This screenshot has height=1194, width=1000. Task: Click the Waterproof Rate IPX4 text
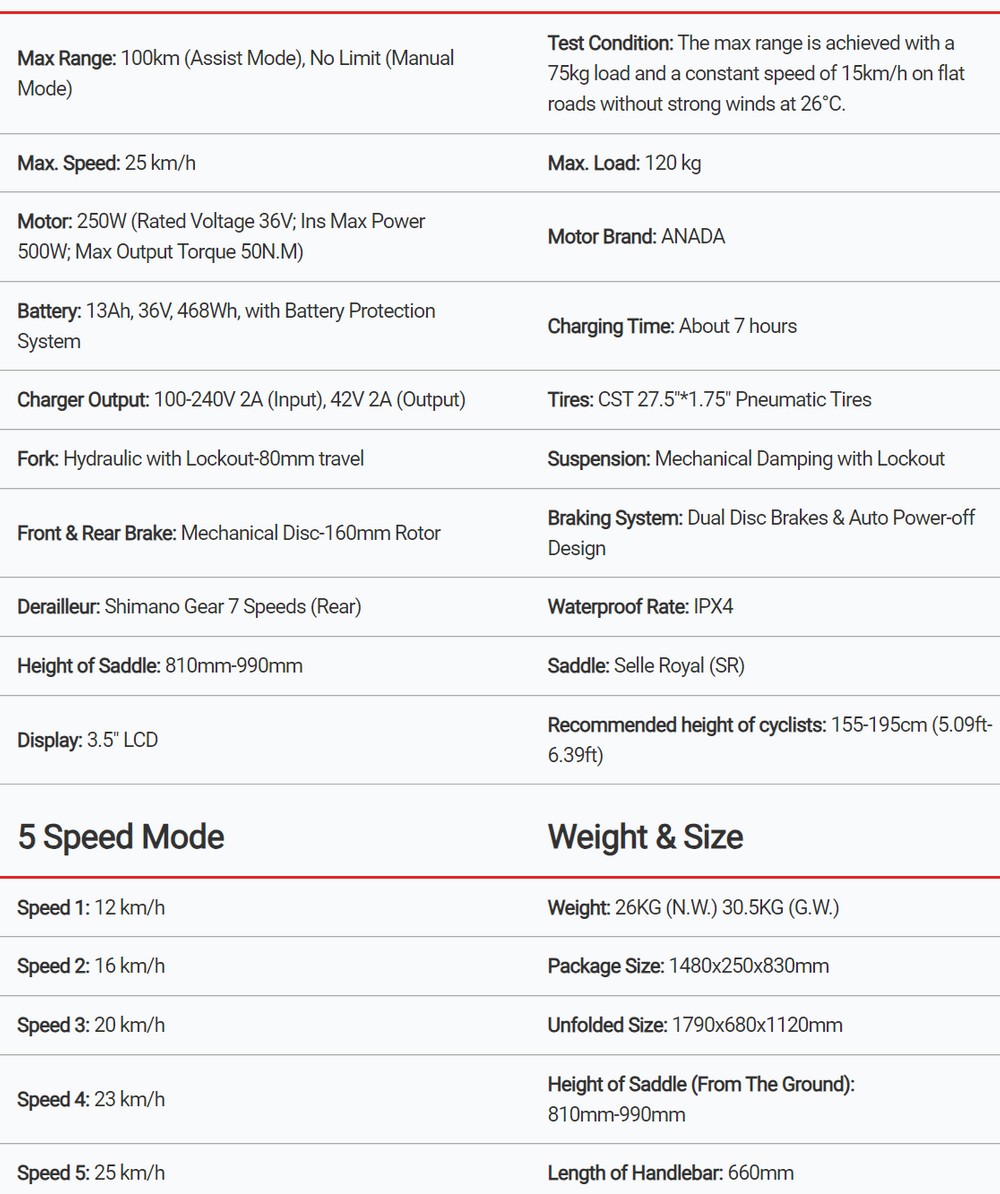640,607
